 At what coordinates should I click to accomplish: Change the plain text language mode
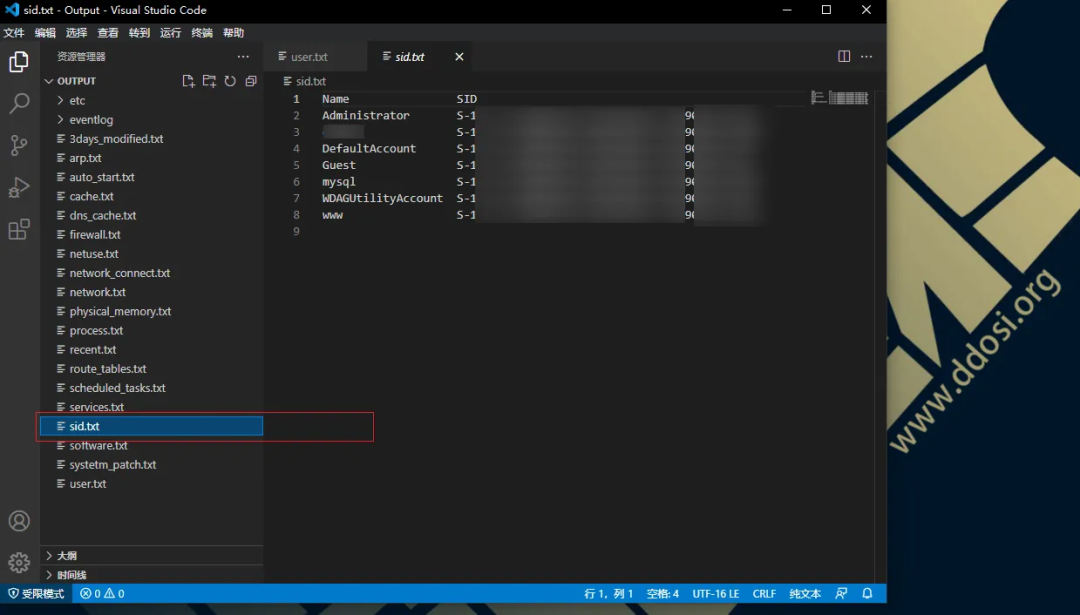[804, 593]
